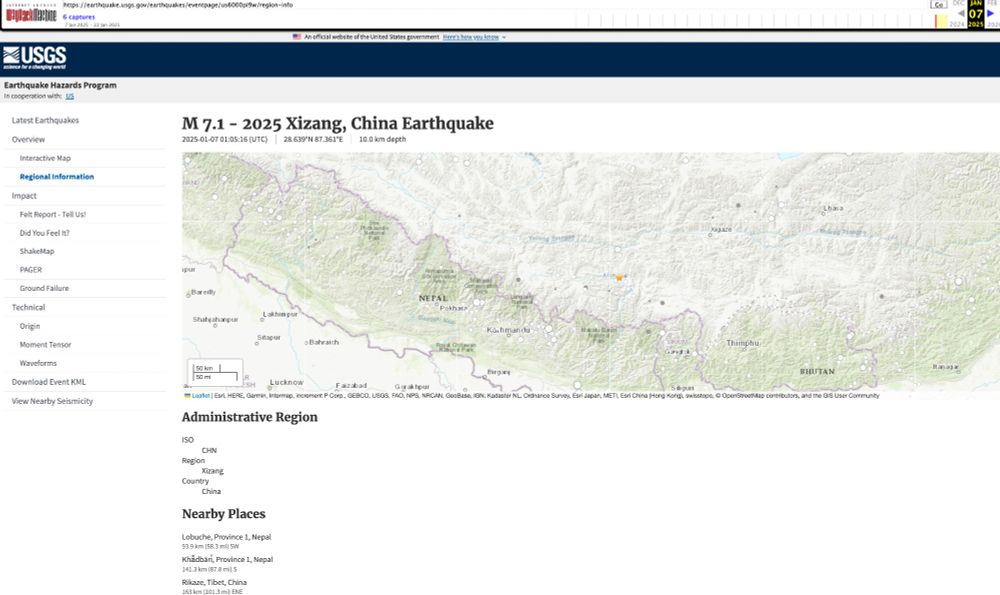
Task: Go to previous capture using the left arrow
Action: coord(961,13)
